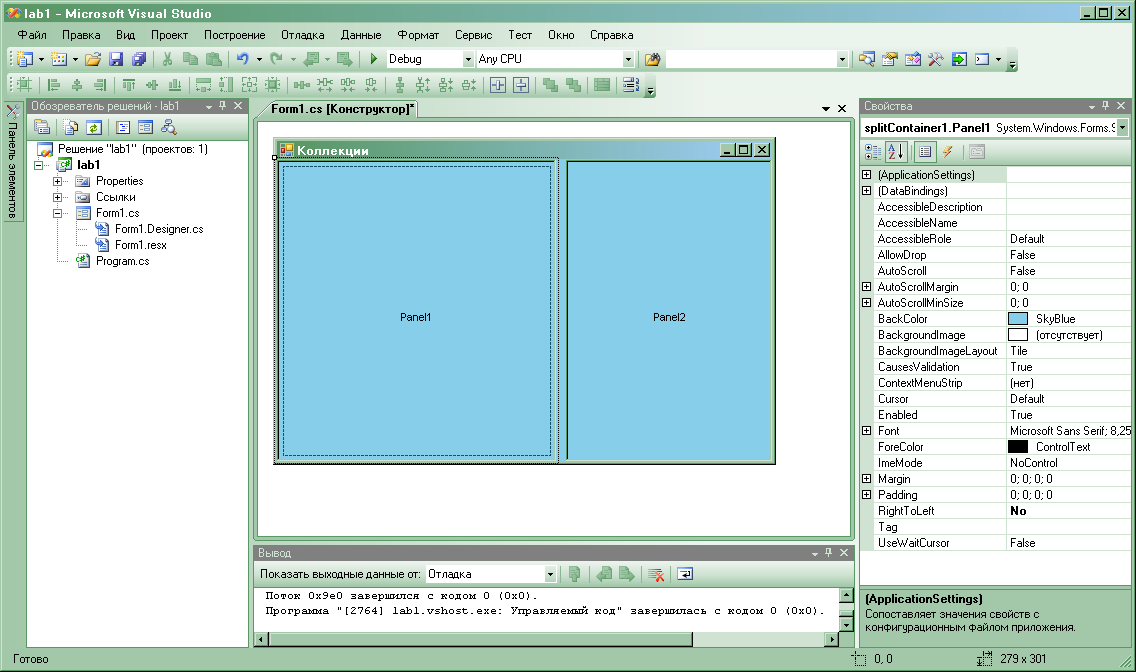Open the Properties window toolbar icon
The image size is (1136, 672).
pos(890,59)
